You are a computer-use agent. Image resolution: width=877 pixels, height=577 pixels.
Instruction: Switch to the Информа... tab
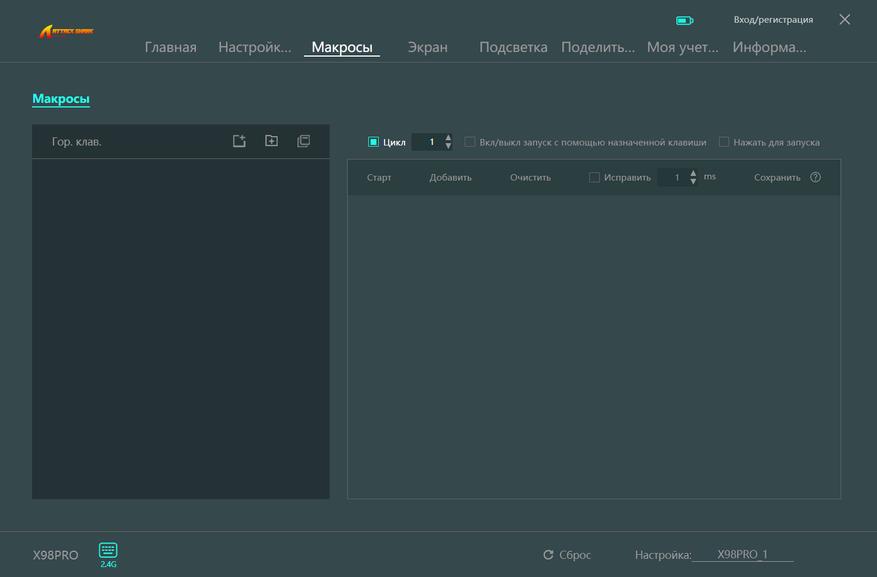[x=769, y=48]
